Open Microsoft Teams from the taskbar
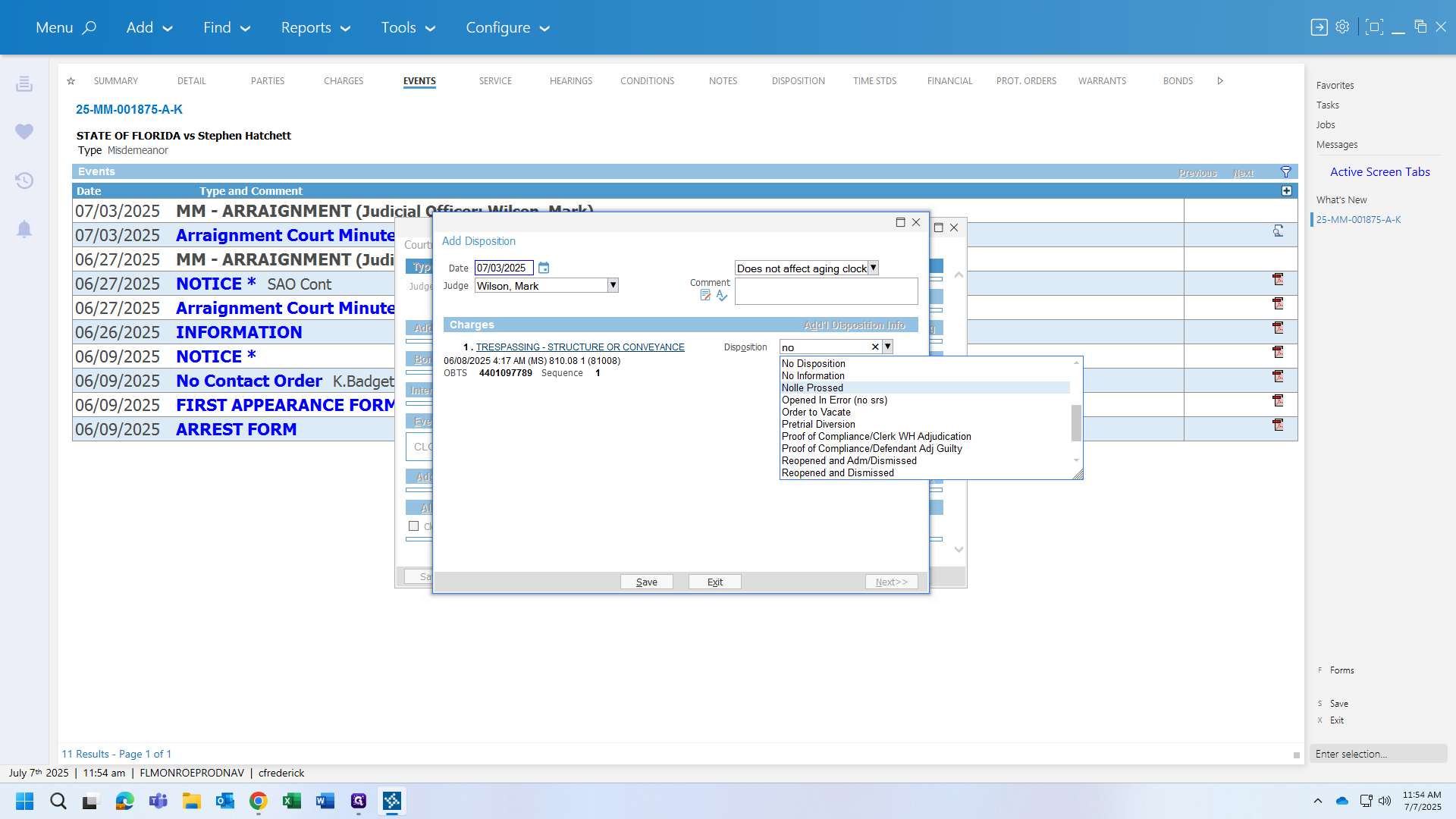 tap(158, 801)
